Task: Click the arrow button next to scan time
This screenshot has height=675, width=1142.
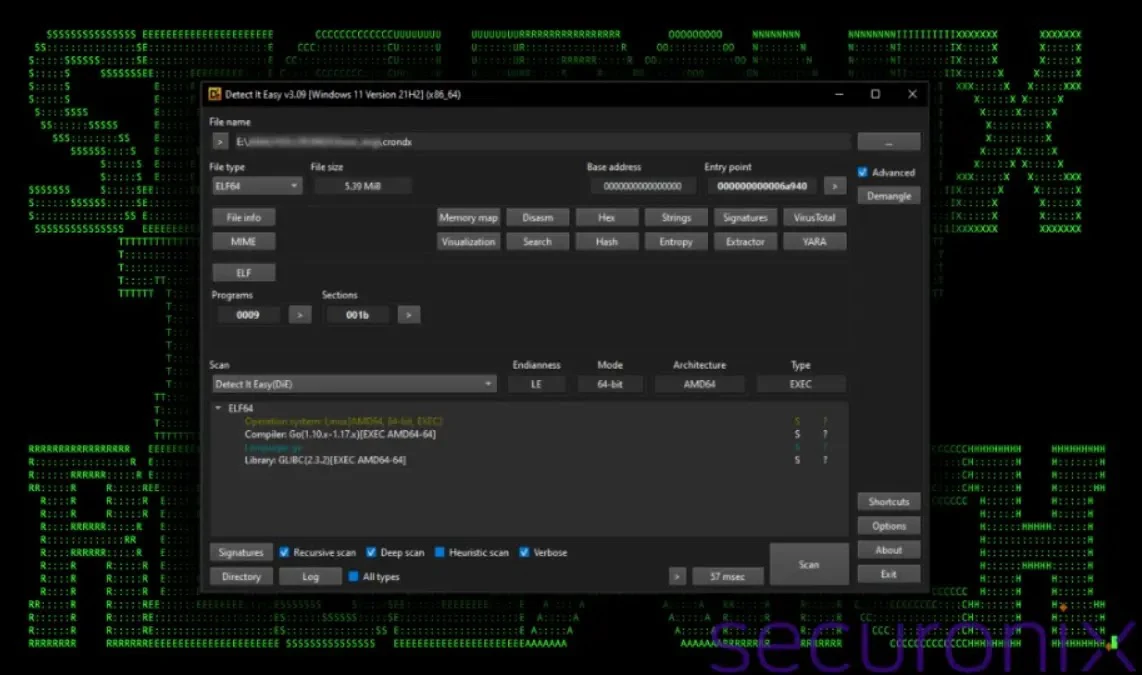Action: 677,577
